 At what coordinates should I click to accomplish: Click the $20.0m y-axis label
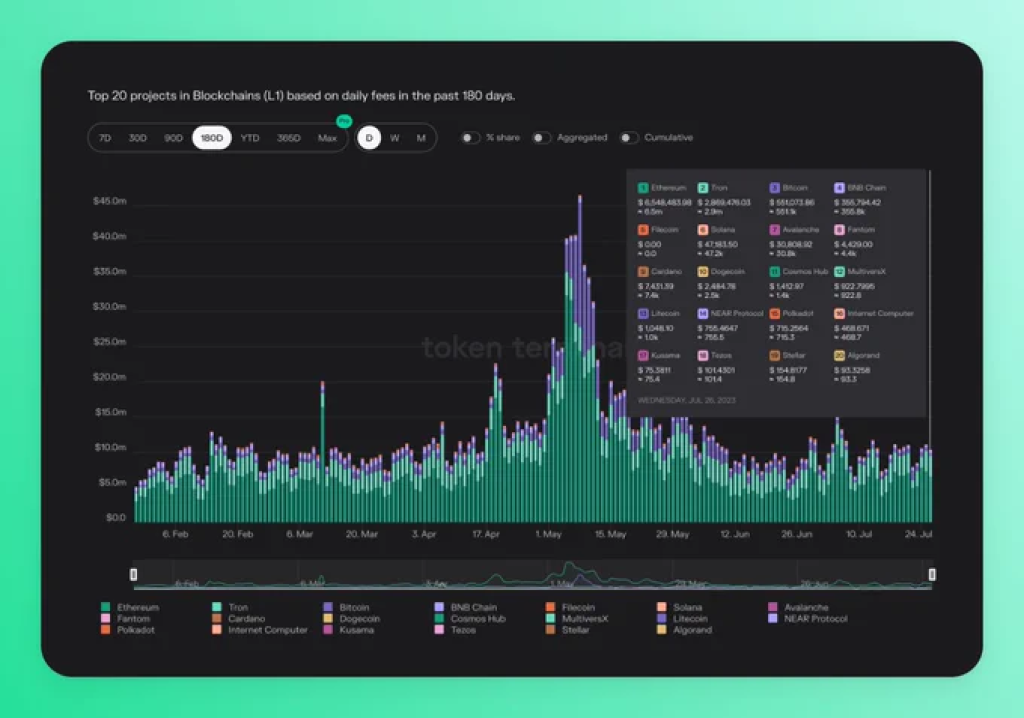coord(110,377)
